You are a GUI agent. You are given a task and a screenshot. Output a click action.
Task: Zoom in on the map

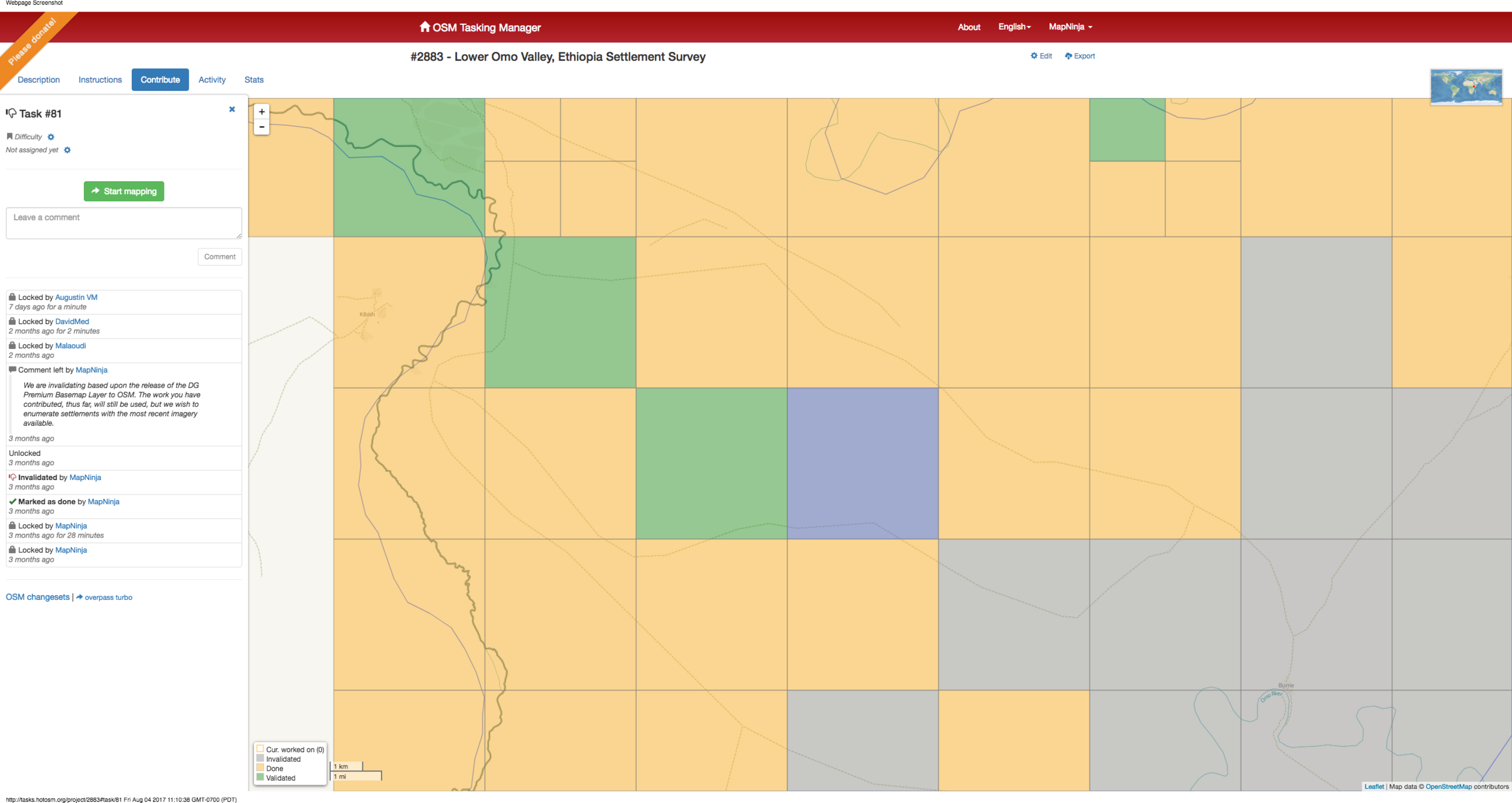[261, 112]
